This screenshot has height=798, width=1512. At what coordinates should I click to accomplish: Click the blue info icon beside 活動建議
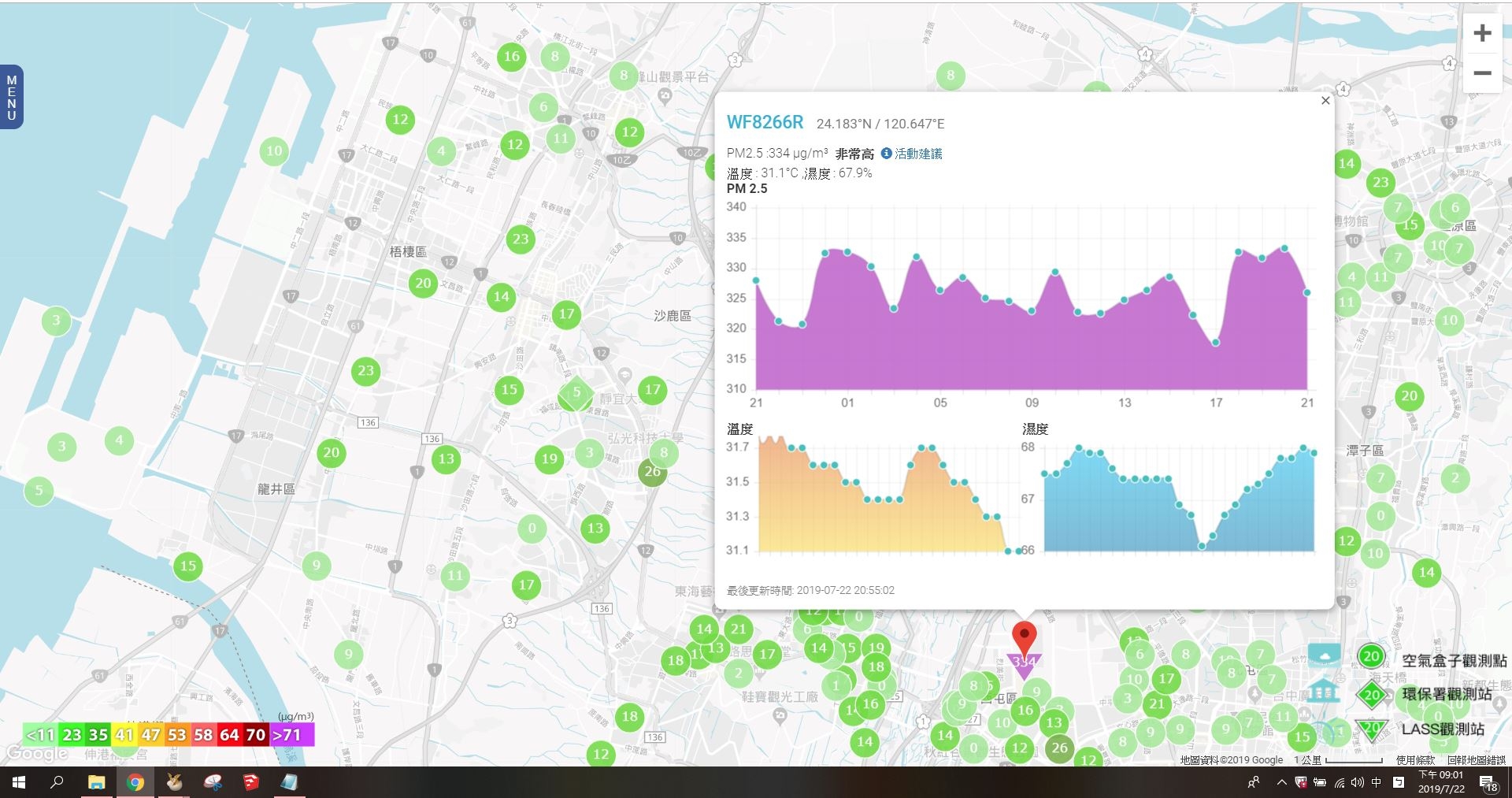point(886,154)
